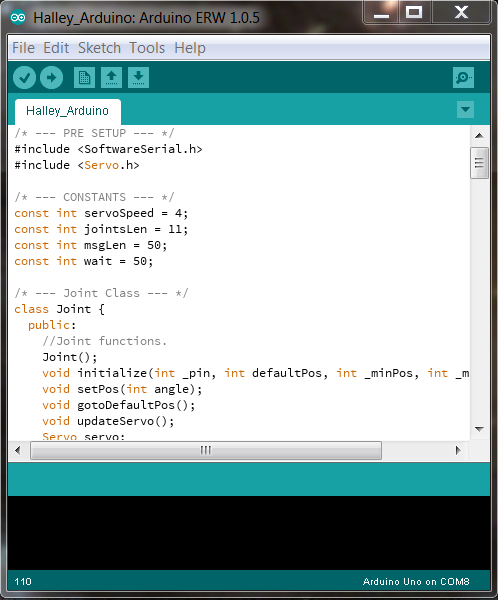Click the 'Joint();' constructor line
The width and height of the screenshot is (498, 600).
pos(70,357)
